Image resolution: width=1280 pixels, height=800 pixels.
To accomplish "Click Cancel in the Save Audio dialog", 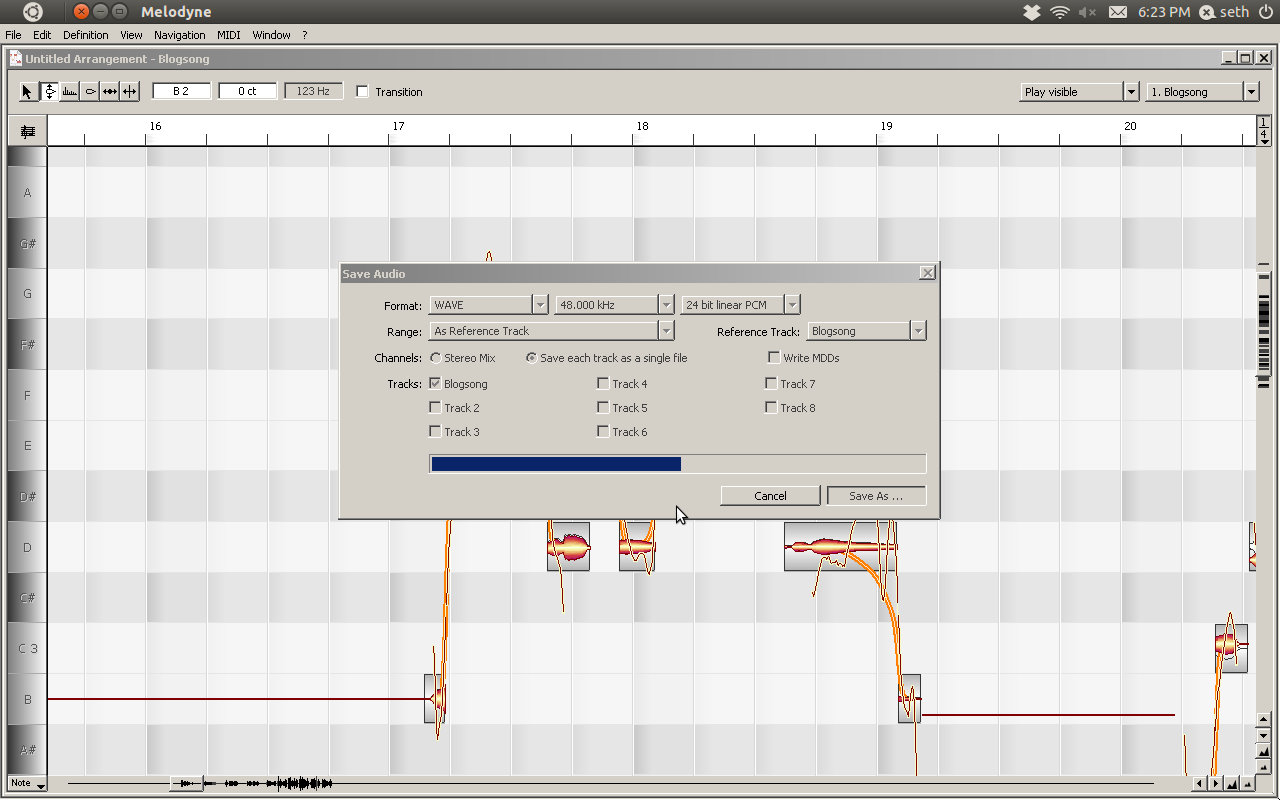I will pos(770,496).
